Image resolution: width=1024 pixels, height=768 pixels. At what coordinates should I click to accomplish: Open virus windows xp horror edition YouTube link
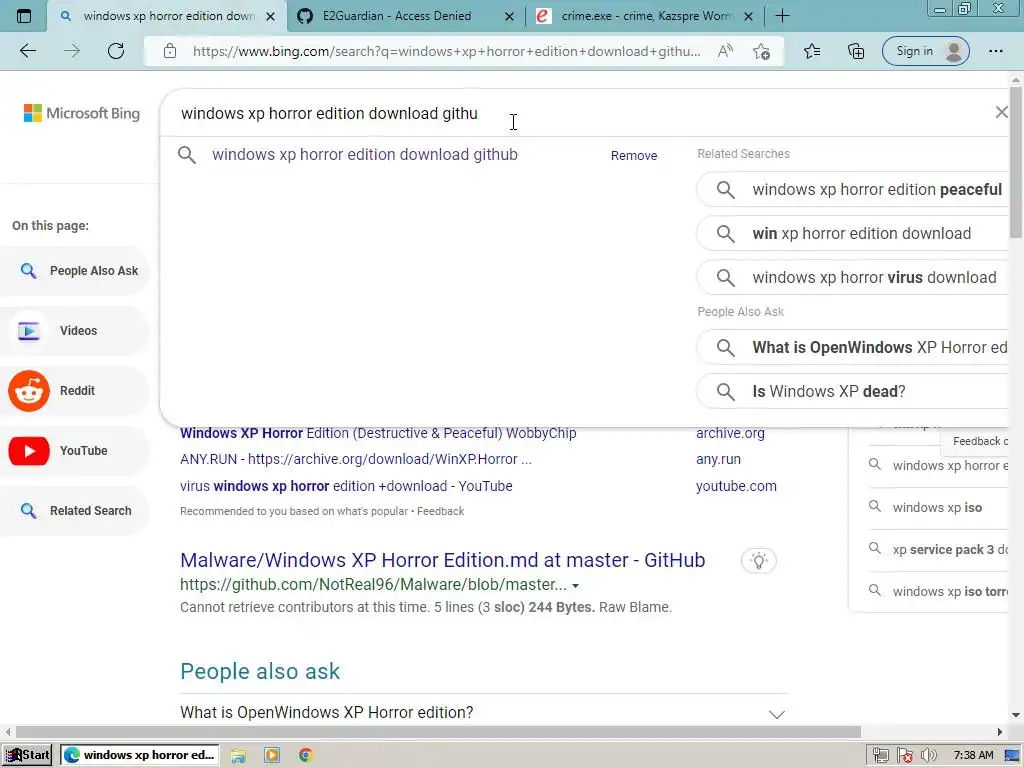tap(346, 486)
